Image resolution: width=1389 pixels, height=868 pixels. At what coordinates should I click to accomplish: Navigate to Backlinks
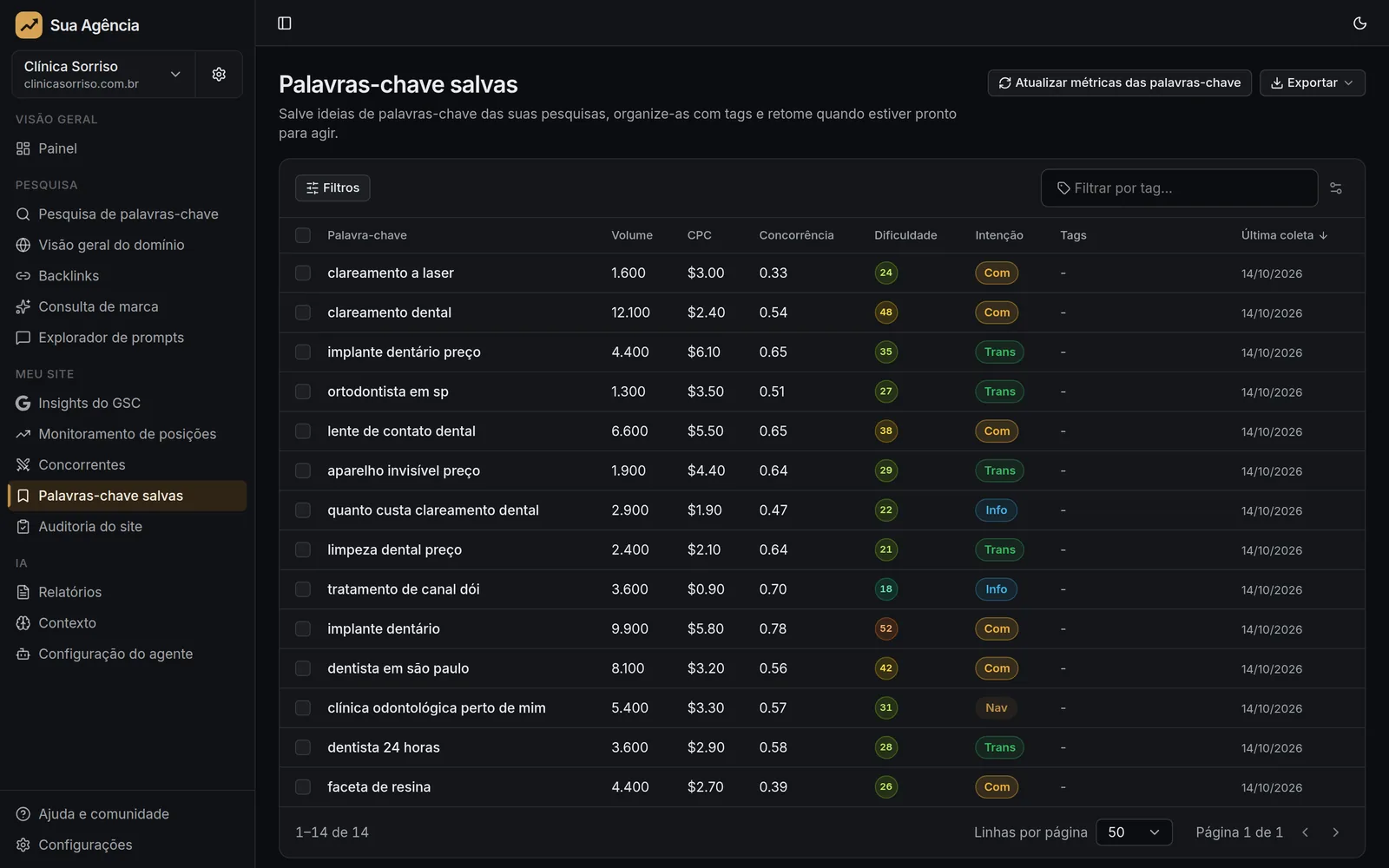[x=128, y=276]
